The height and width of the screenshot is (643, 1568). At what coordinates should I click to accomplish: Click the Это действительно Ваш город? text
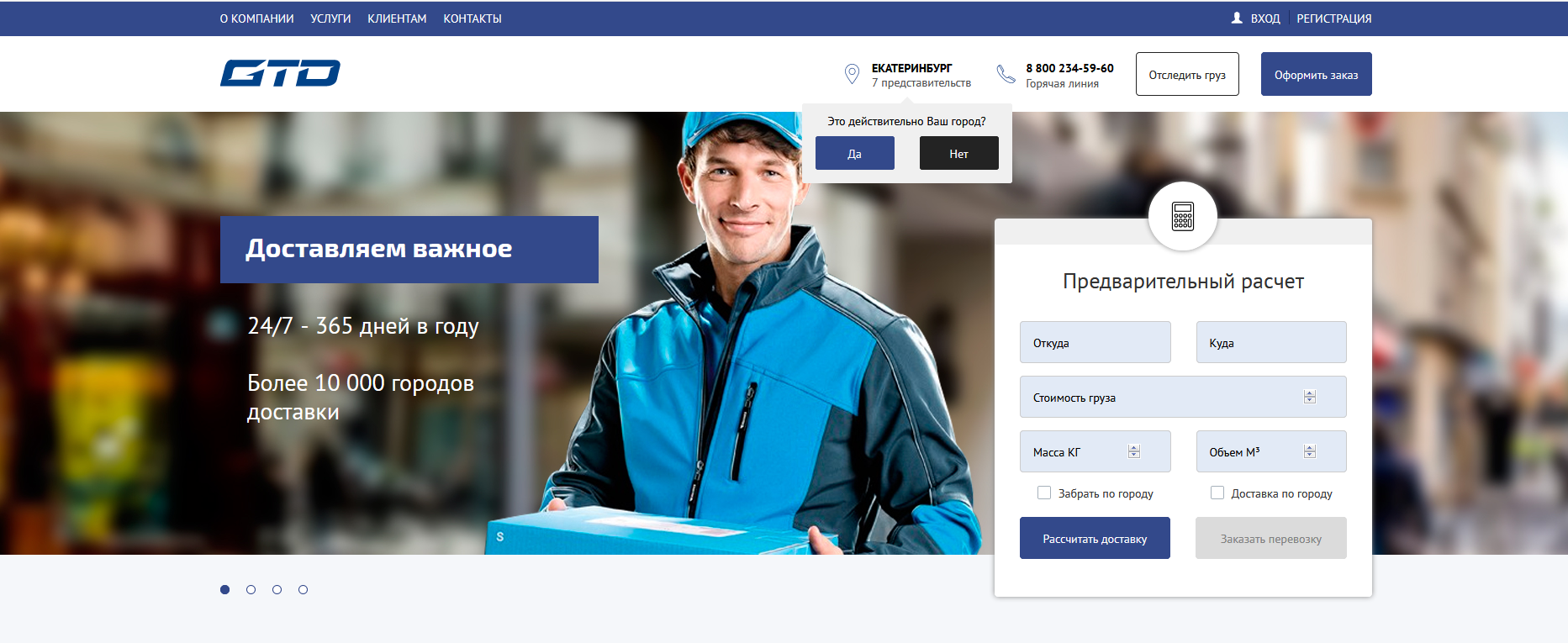(x=906, y=121)
